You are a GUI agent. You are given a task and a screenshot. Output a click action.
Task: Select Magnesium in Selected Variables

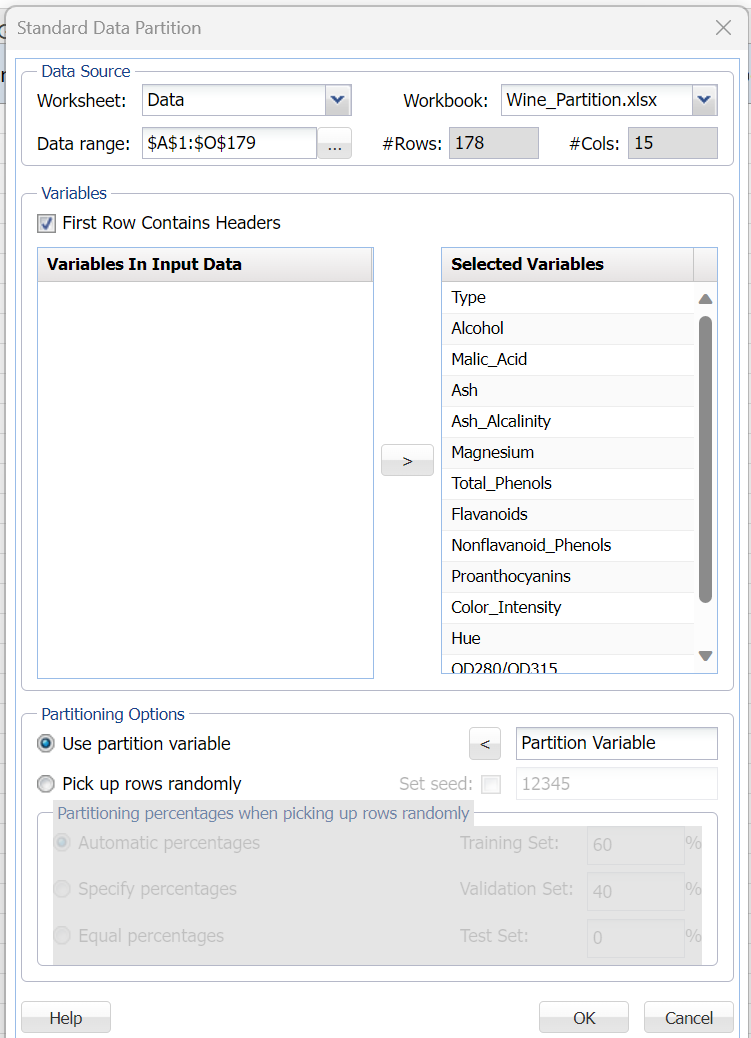coord(492,452)
